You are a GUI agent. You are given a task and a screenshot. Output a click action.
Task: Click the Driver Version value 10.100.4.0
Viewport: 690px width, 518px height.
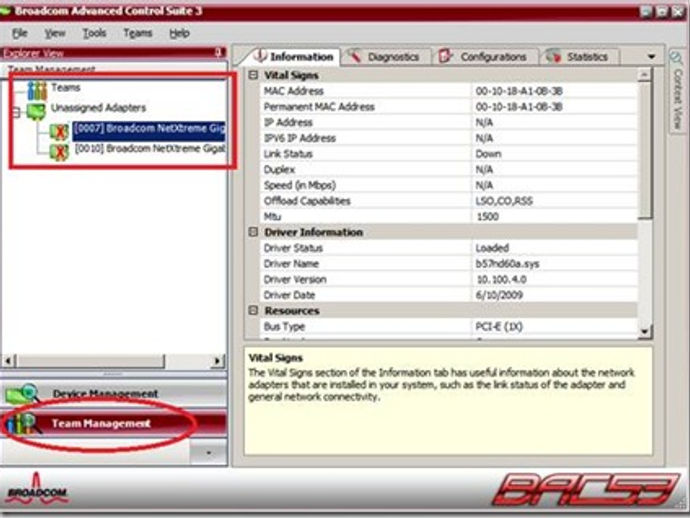coord(502,279)
